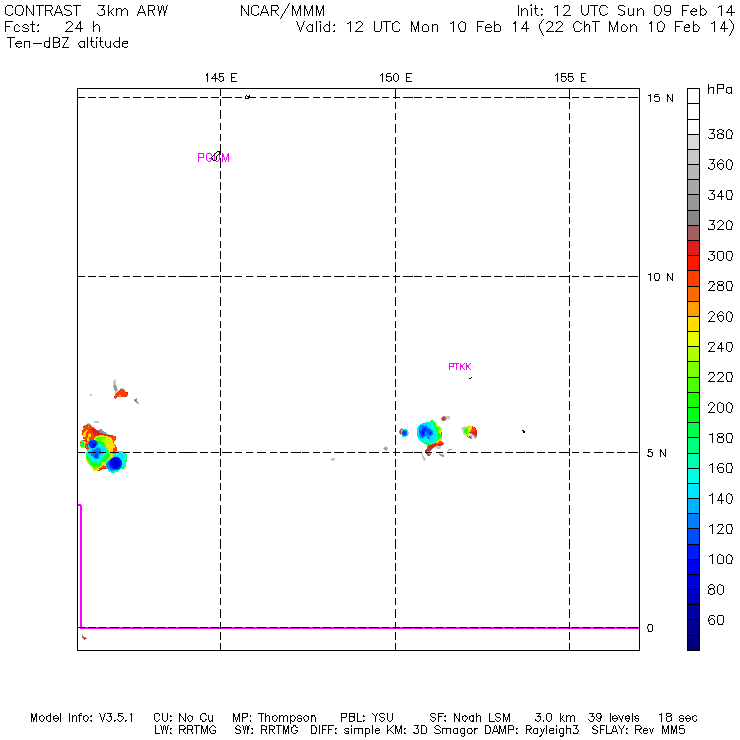Click the '18 sec' timestep text
Screen dimensions: 740x740
coord(678,718)
